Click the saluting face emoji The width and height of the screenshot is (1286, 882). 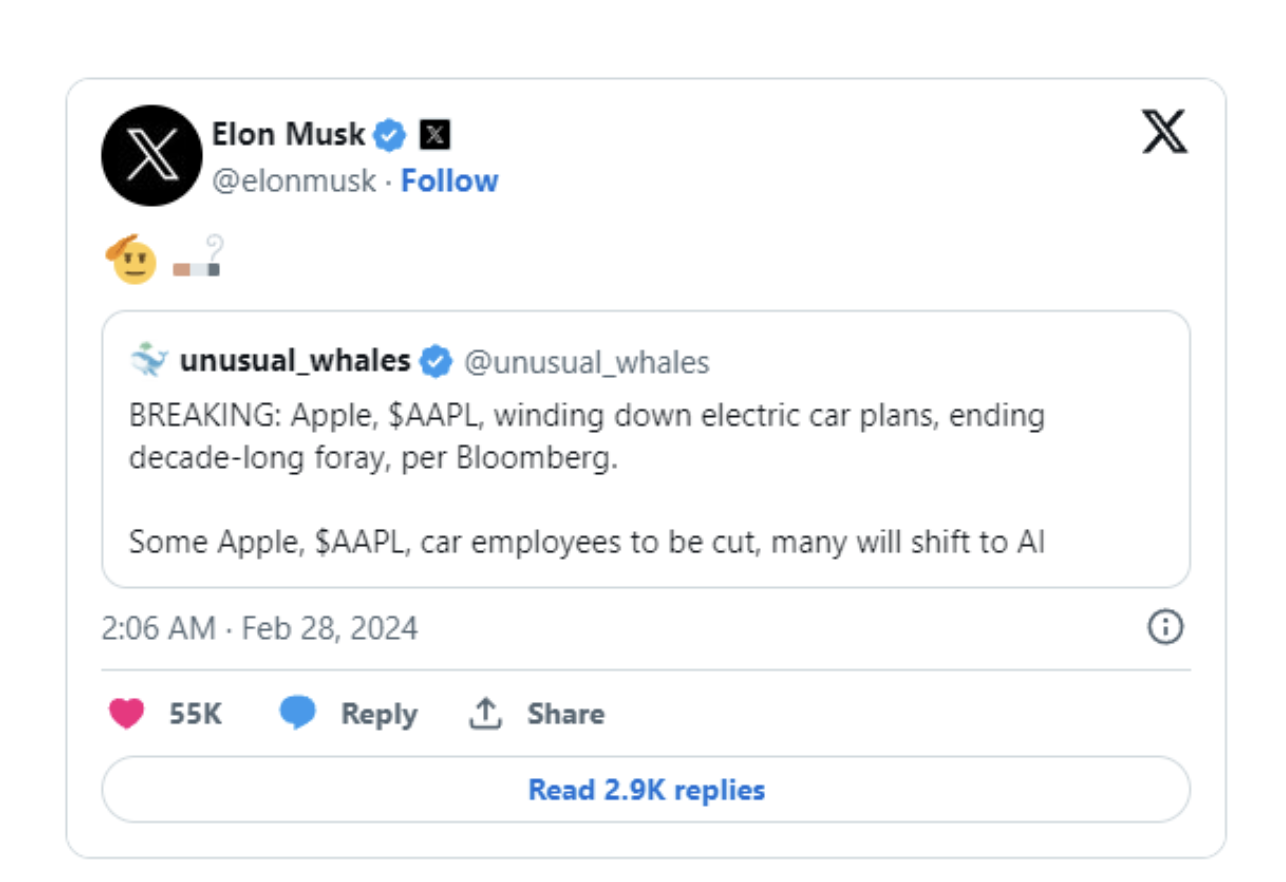point(131,260)
